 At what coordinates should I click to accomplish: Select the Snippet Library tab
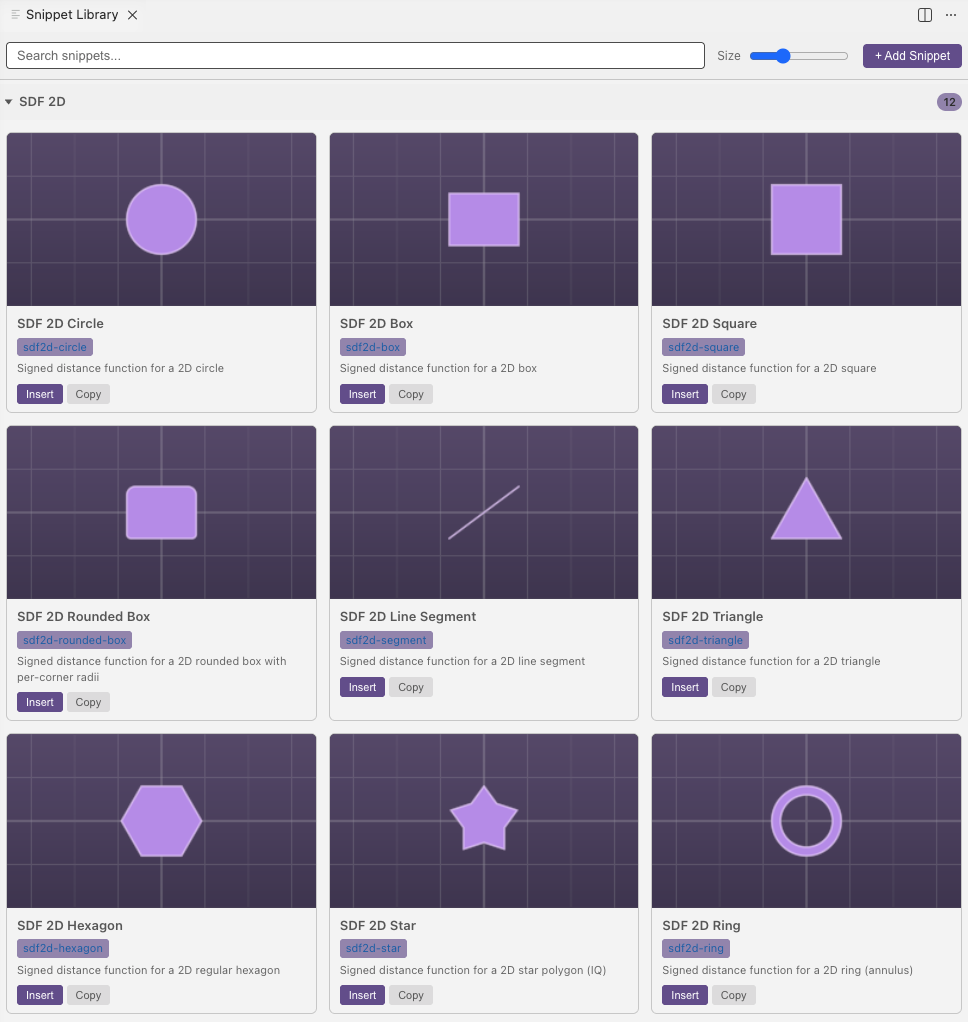pos(72,15)
